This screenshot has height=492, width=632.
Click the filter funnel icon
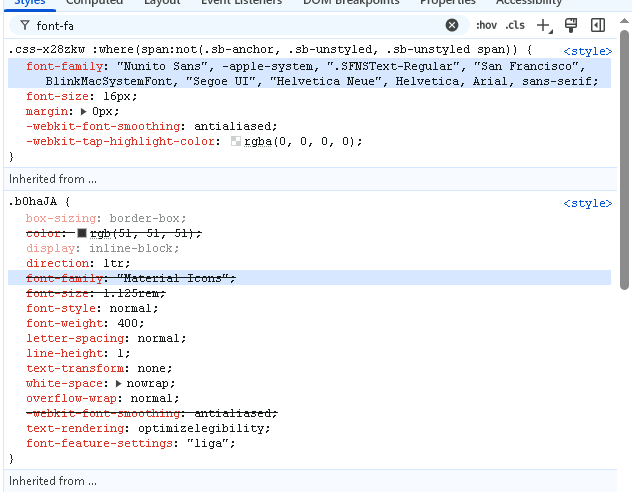click(25, 26)
